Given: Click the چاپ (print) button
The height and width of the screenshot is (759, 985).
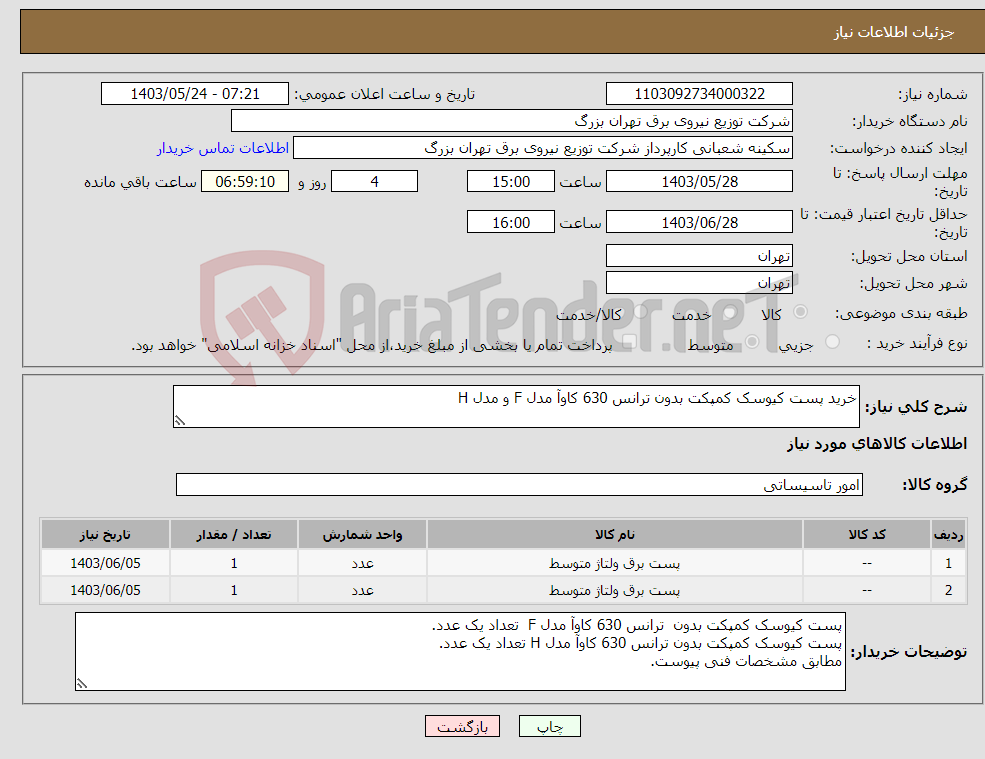Looking at the screenshot, I should click(550, 726).
